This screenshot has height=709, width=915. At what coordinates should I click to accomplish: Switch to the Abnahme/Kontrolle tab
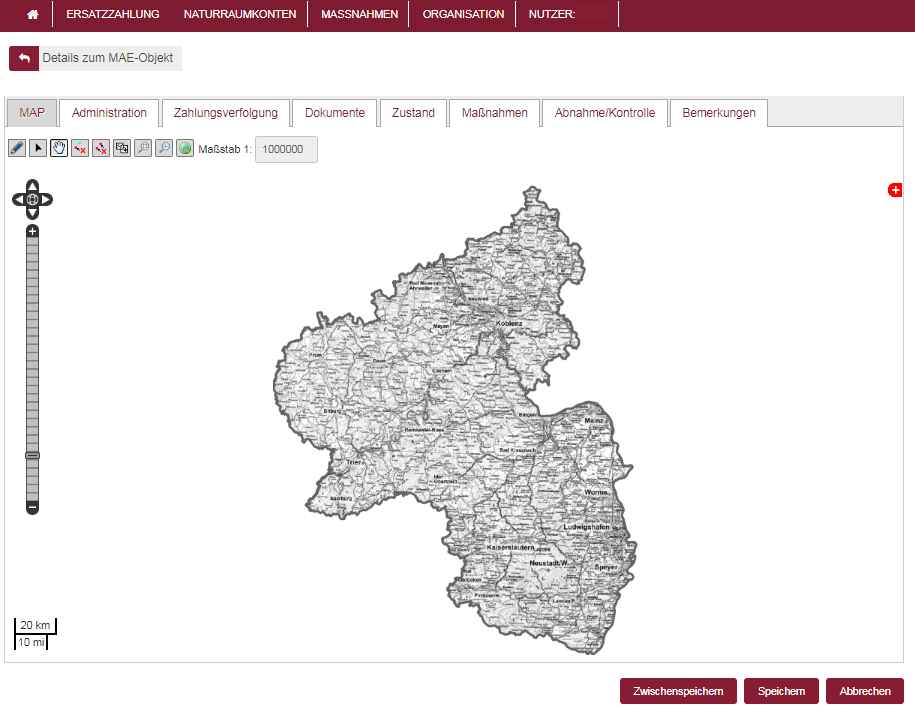605,113
